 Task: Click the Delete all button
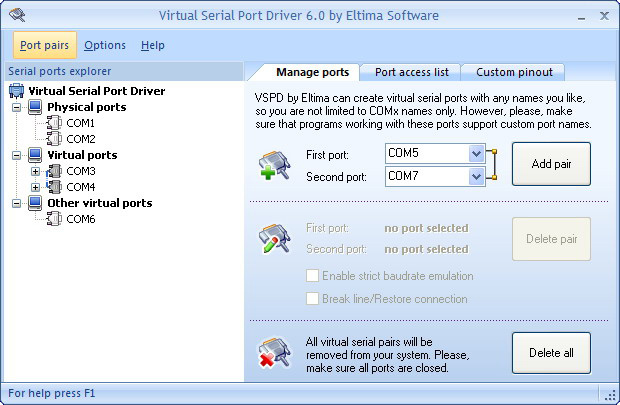tap(551, 353)
